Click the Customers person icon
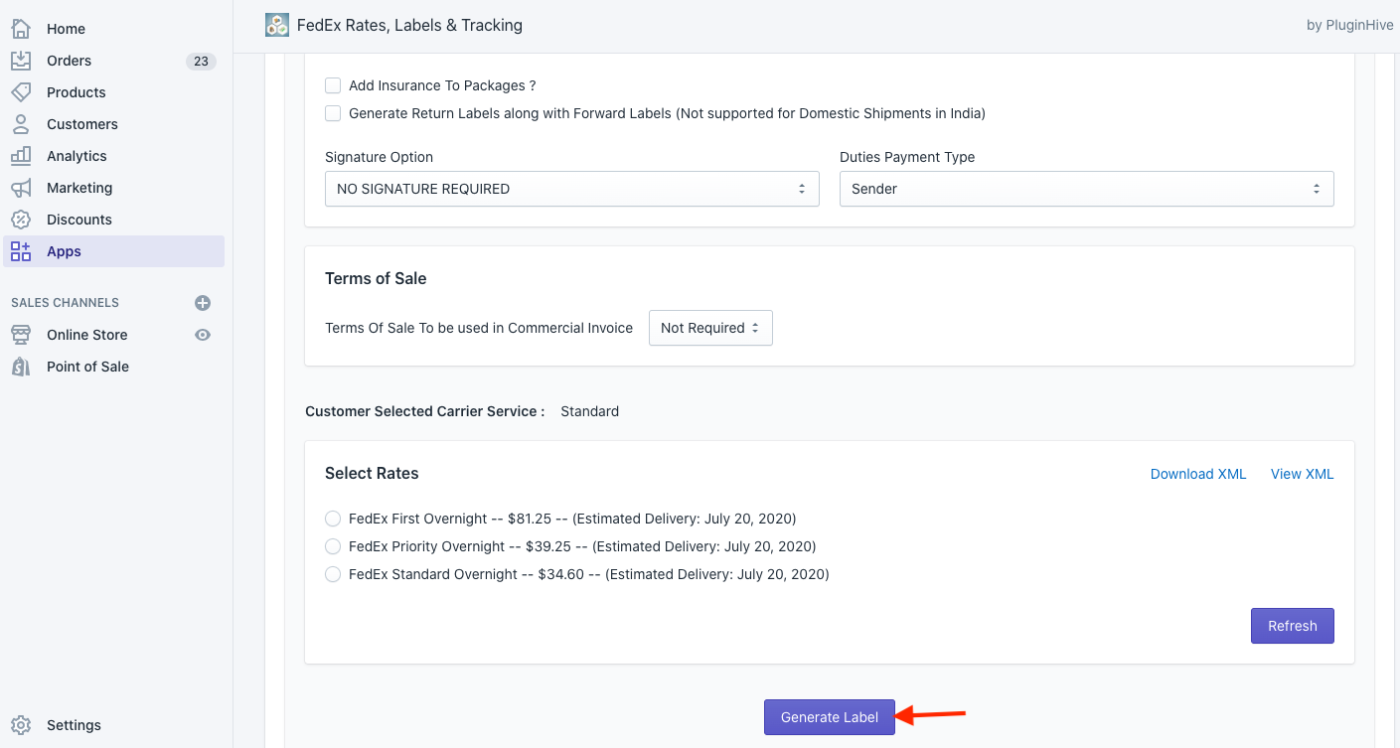The height and width of the screenshot is (748, 1400). [21, 124]
